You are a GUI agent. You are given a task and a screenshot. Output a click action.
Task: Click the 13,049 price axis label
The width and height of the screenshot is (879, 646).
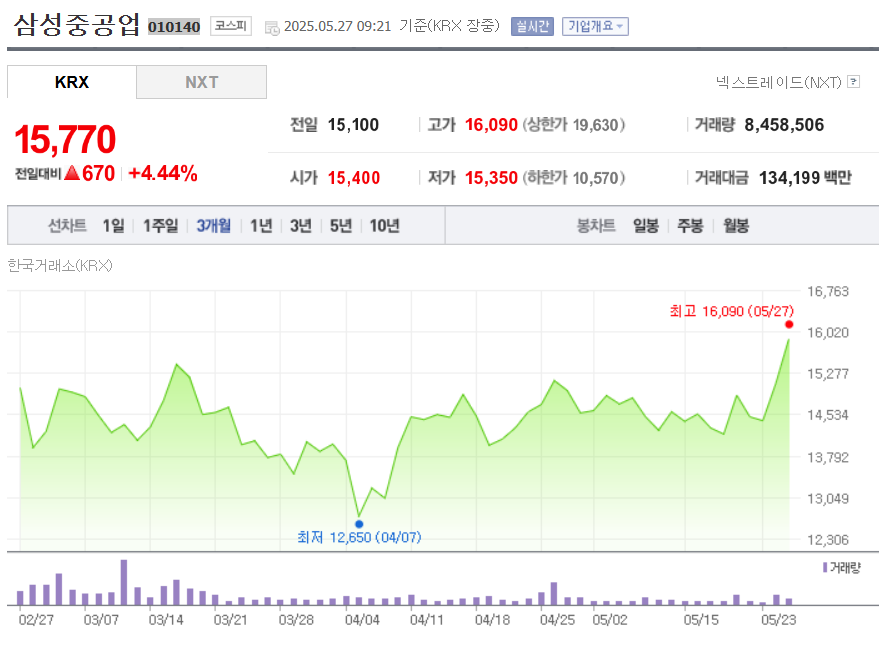pyautogui.click(x=828, y=499)
